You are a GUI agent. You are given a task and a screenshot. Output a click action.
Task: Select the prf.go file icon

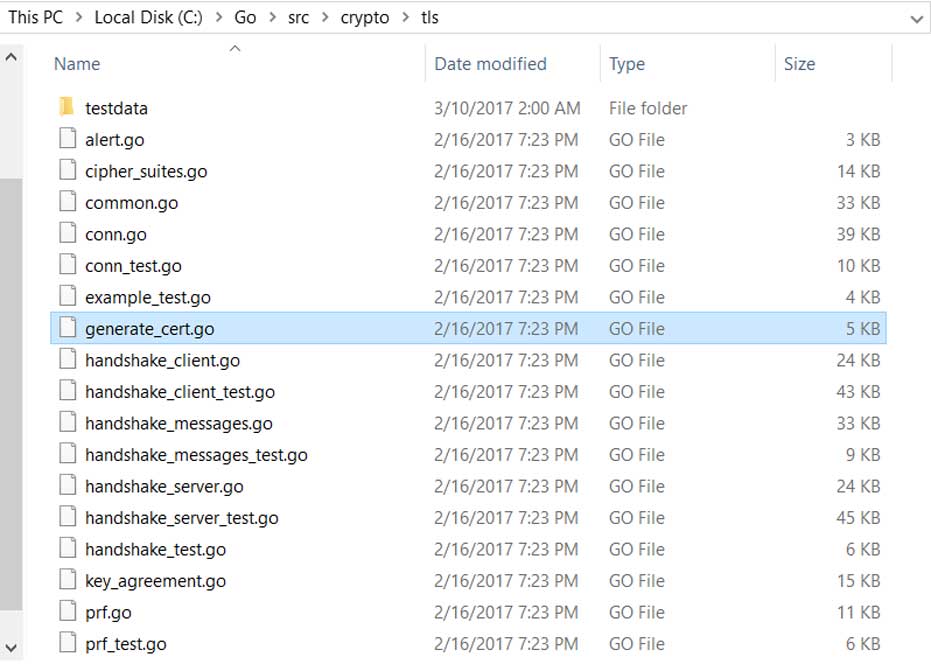tap(68, 610)
